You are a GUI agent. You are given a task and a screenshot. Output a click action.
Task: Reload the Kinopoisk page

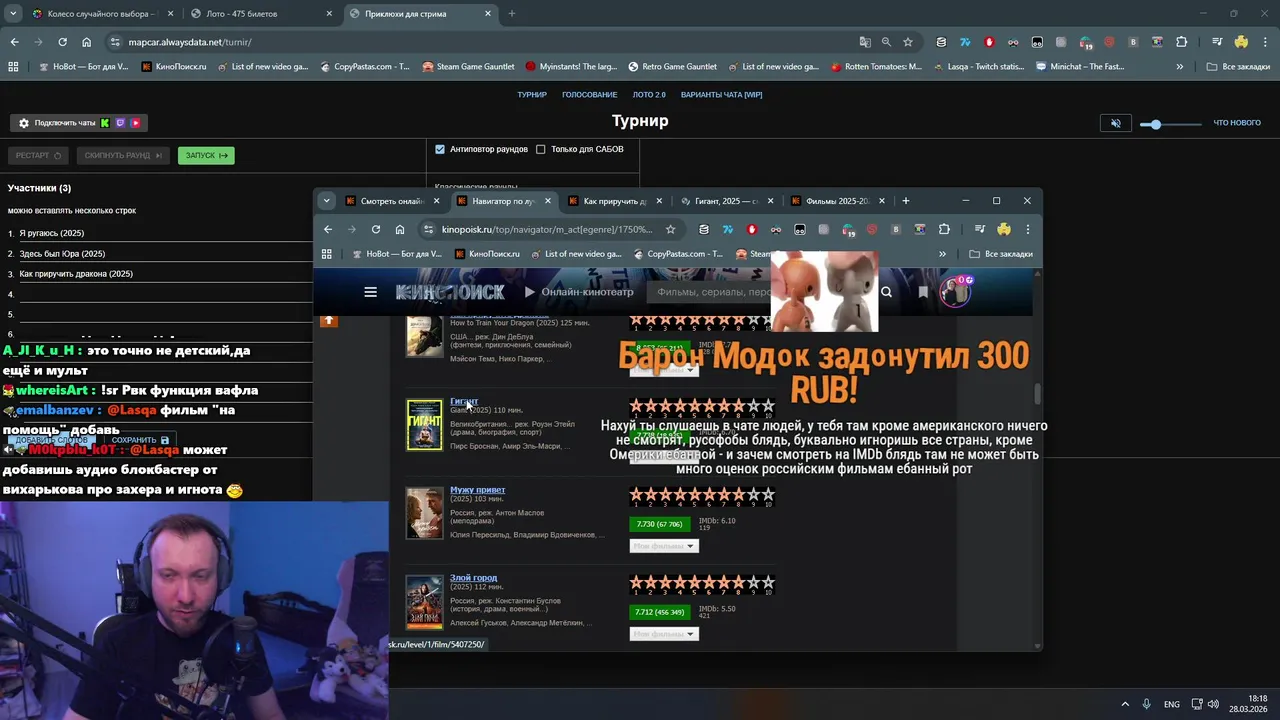376,229
